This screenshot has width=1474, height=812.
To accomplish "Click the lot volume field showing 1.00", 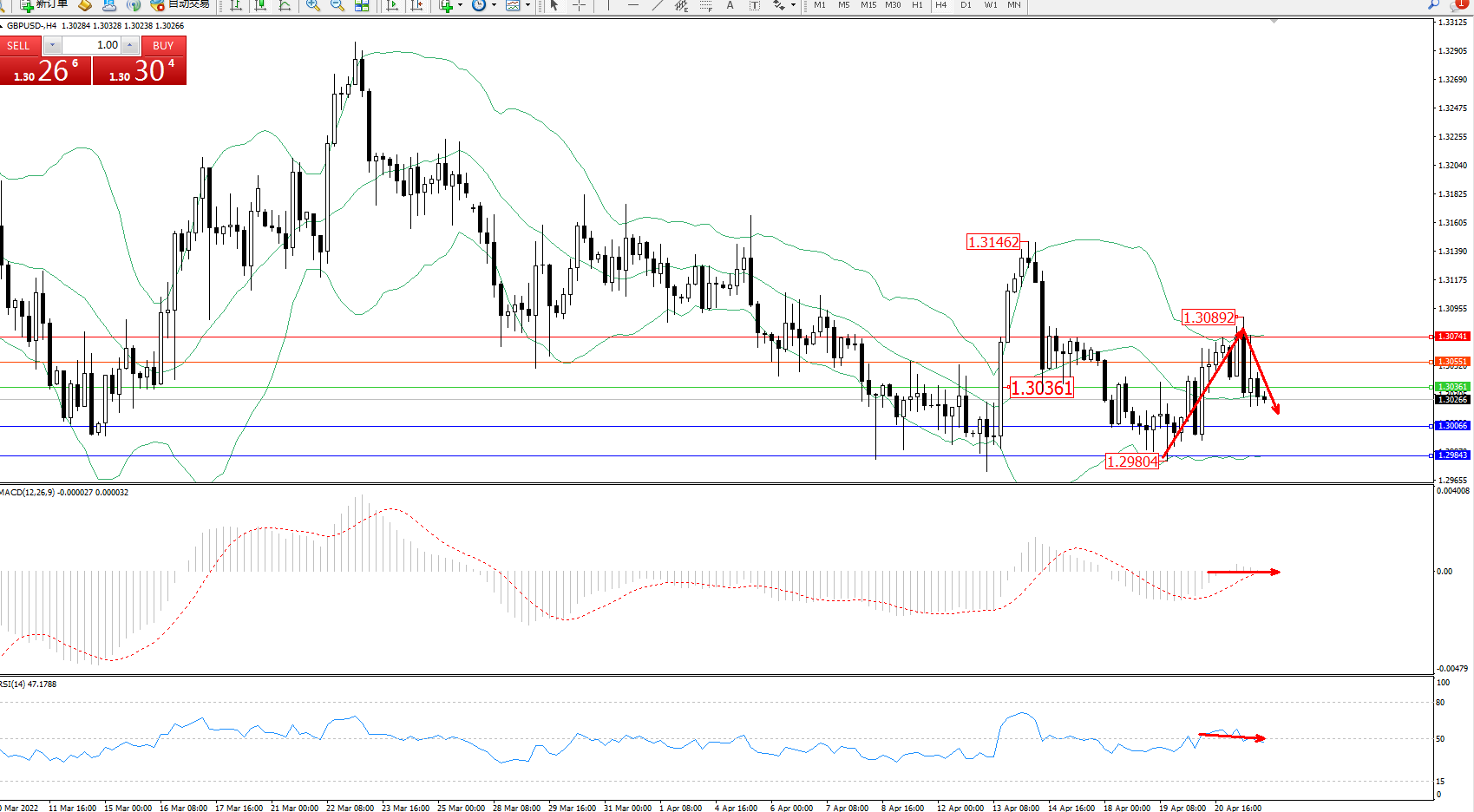I will (x=91, y=45).
